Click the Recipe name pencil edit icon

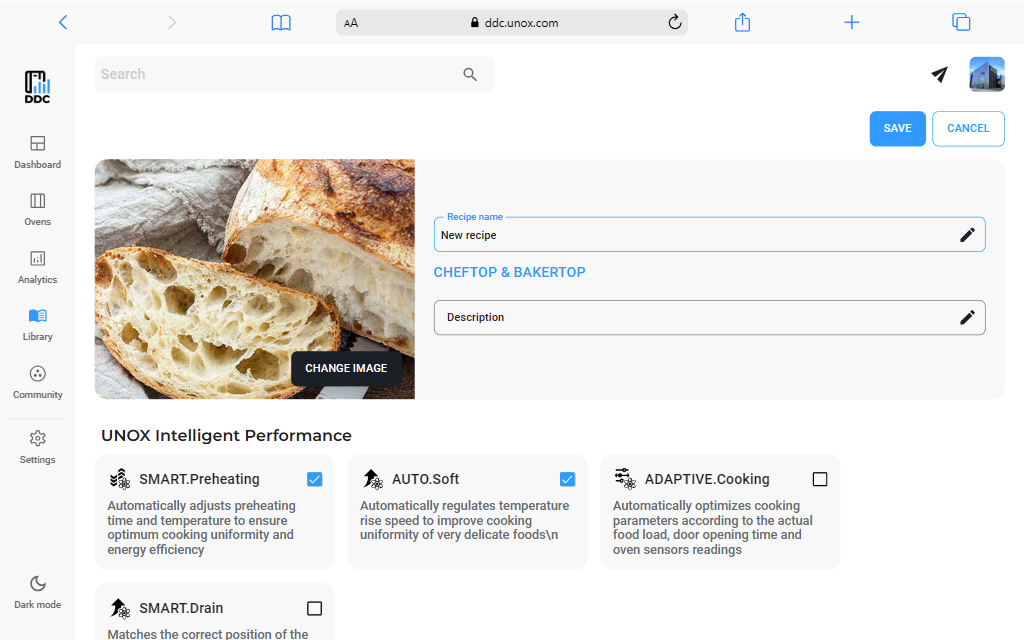(967, 235)
